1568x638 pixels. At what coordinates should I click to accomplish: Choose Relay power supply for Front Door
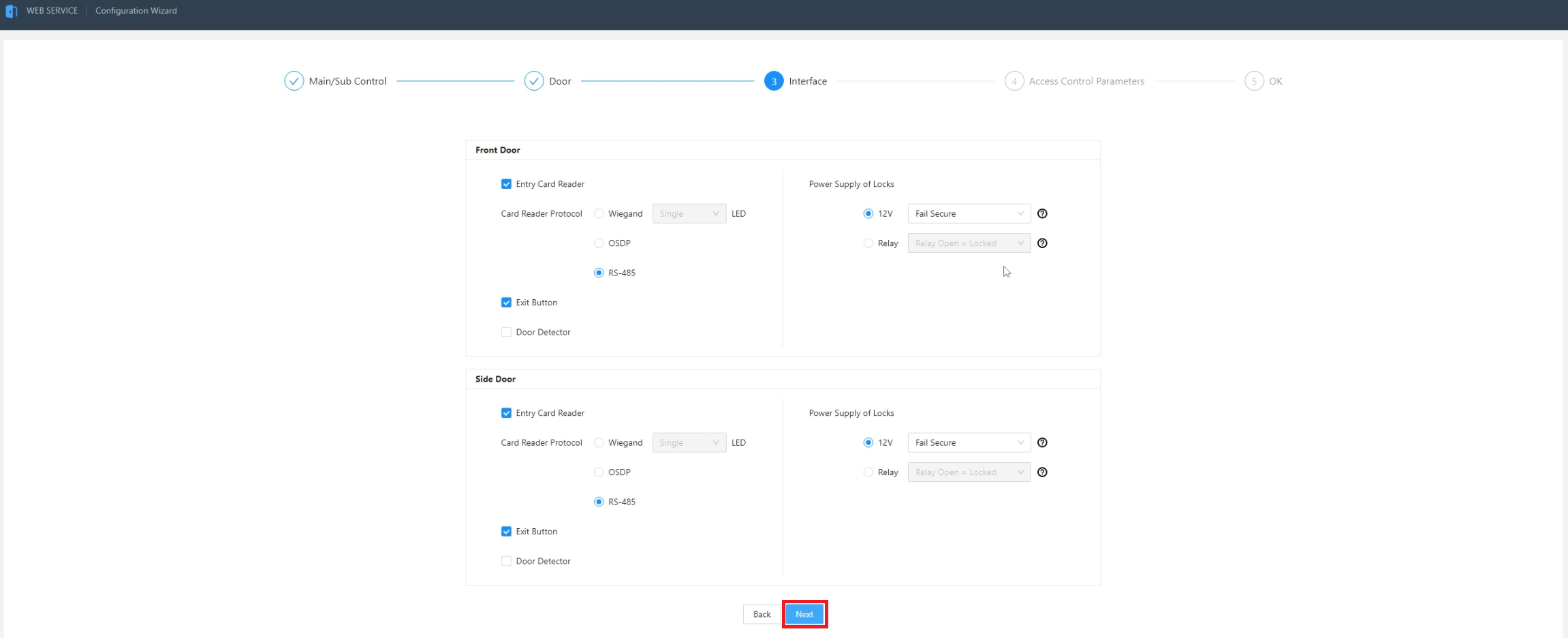point(868,243)
